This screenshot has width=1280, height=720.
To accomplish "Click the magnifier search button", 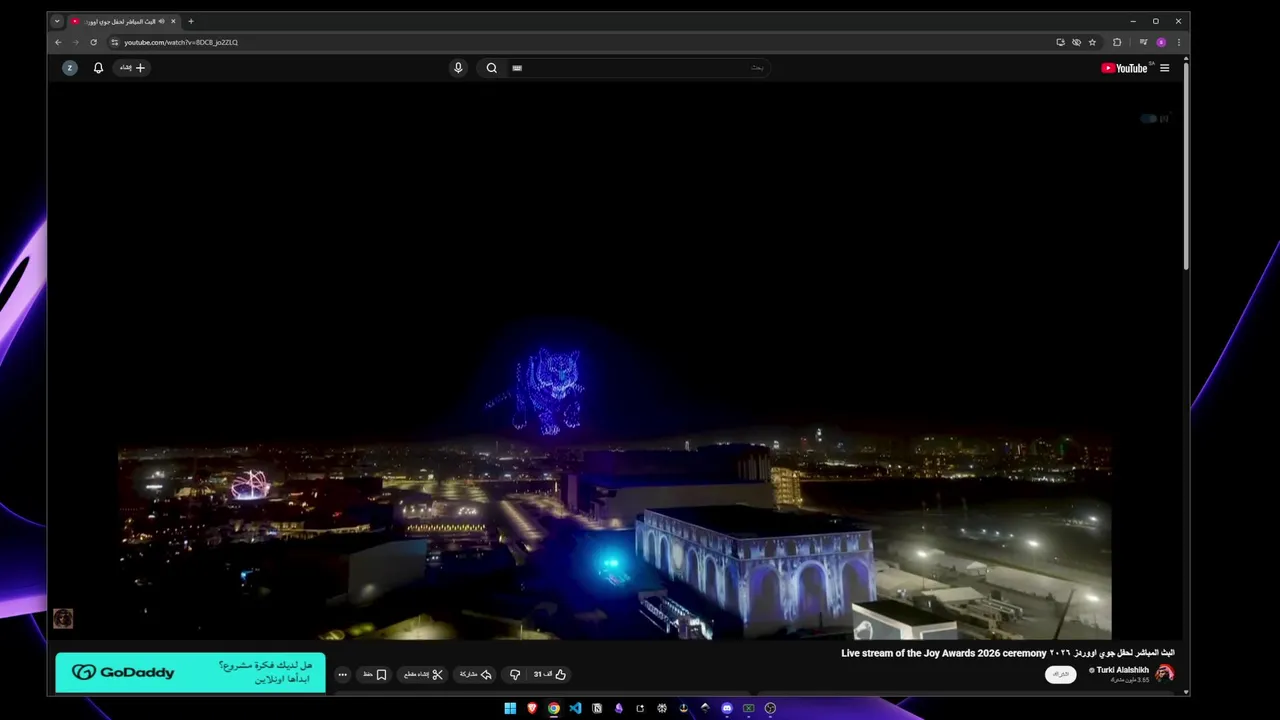I will click(491, 68).
